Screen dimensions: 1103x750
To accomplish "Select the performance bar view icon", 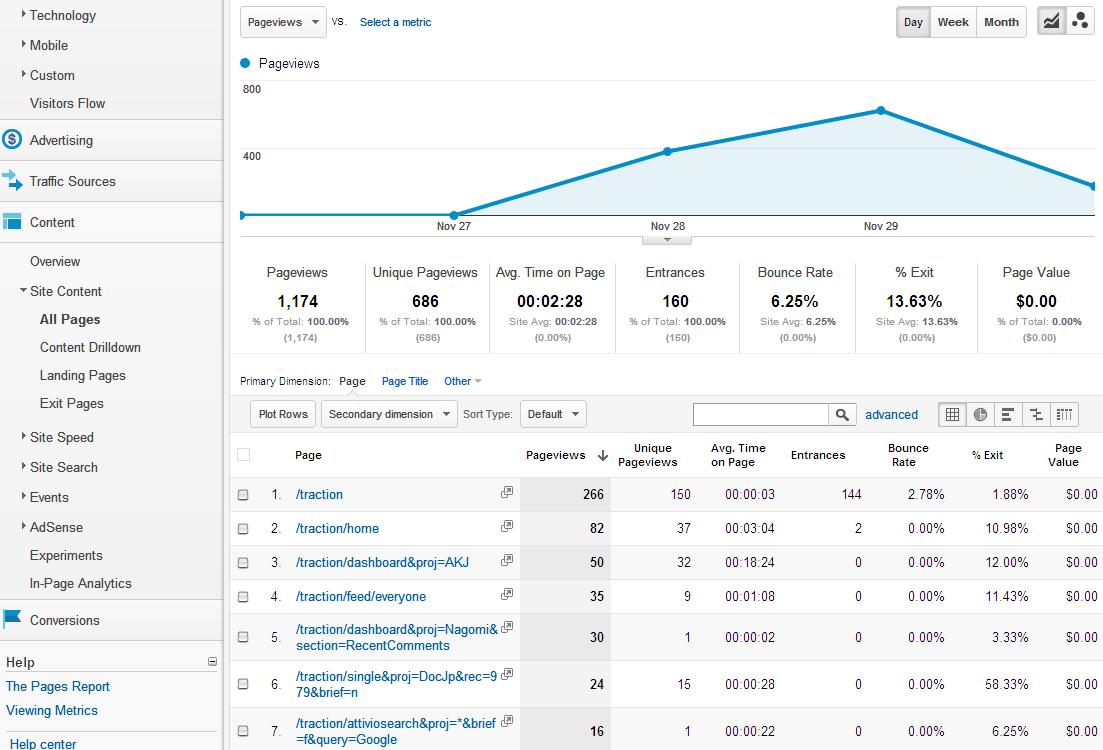I will (1007, 414).
